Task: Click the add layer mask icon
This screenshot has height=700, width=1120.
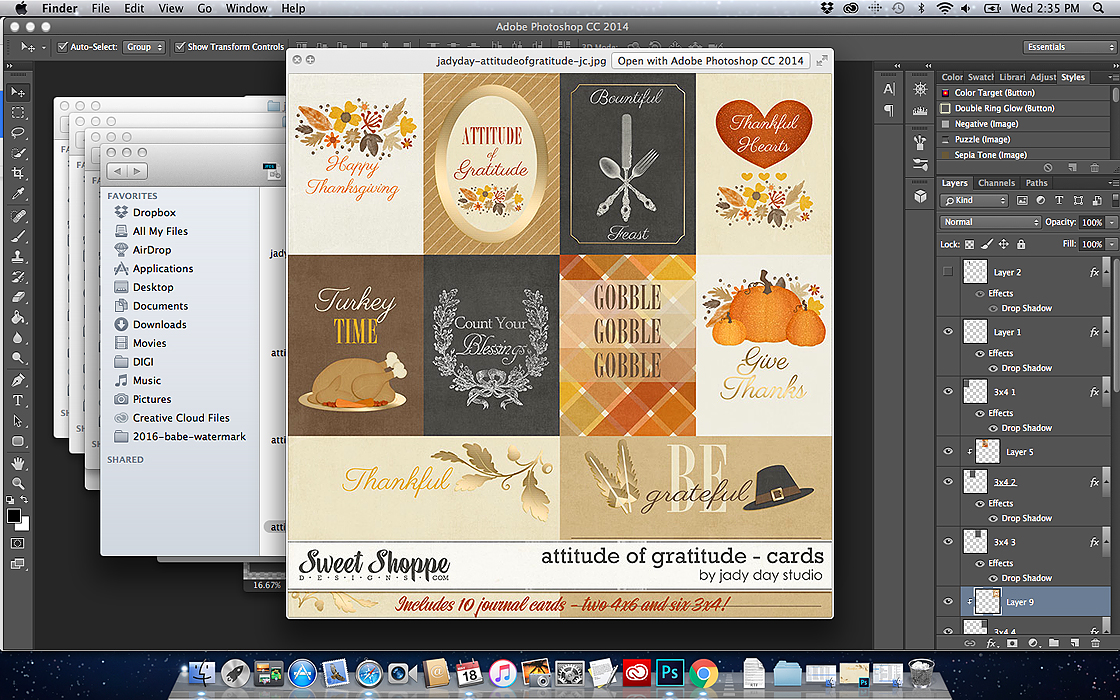Action: (x=1011, y=643)
